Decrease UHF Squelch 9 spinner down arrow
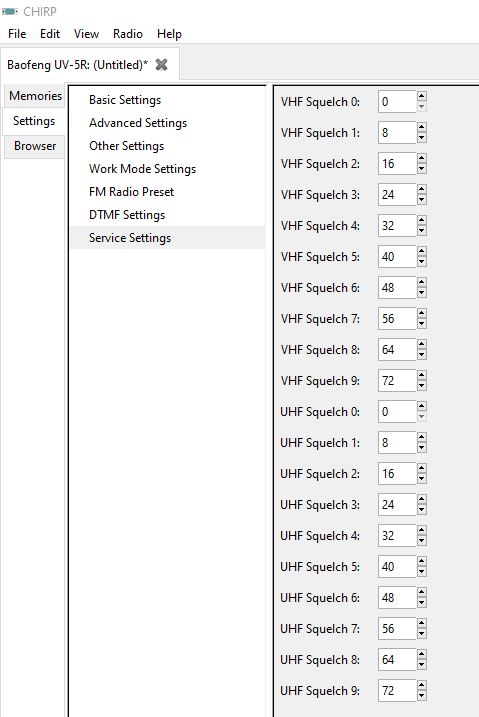 (x=422, y=696)
